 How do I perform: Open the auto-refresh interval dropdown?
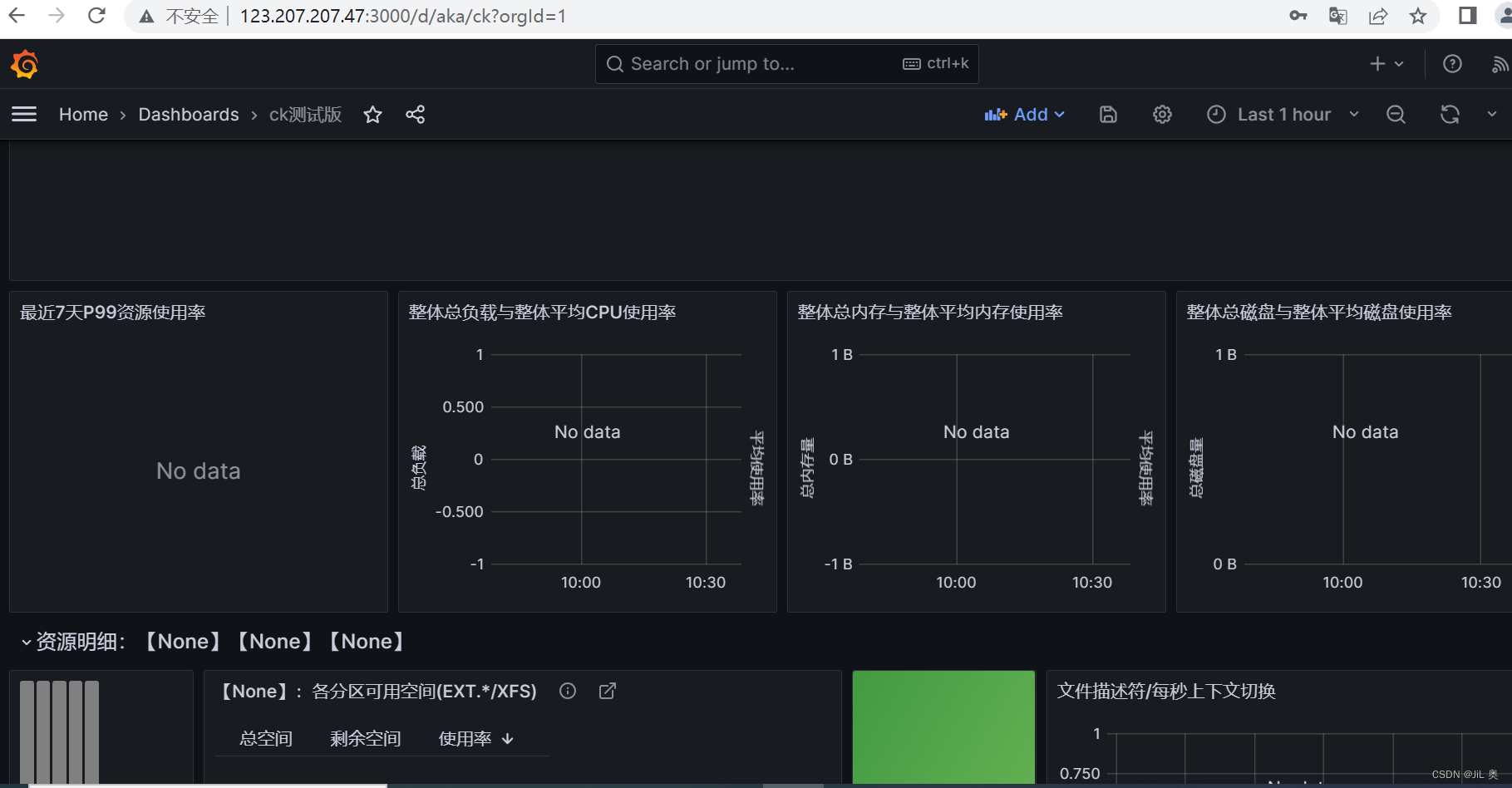coord(1491,115)
